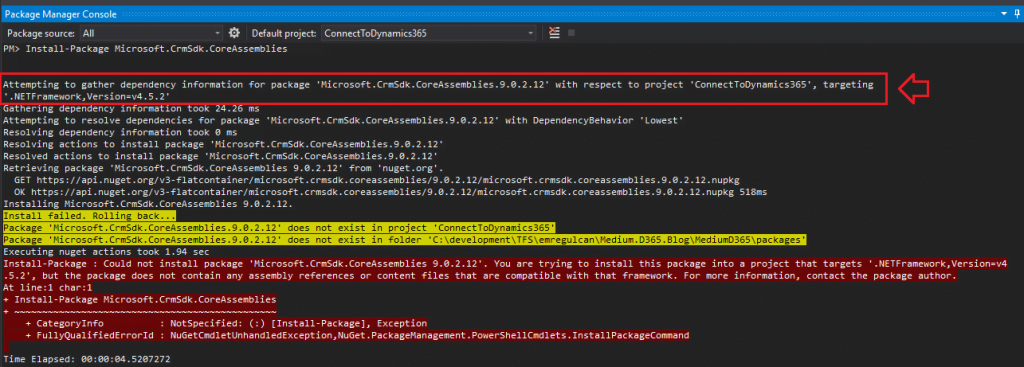Click the 'Attempting to gather dependency information' line
Image resolution: width=1024 pixels, height=367 pixels.
pos(438,91)
